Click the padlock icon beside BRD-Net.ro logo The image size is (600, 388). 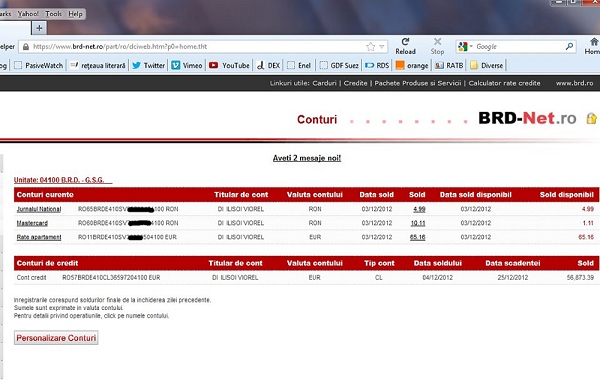click(x=591, y=119)
